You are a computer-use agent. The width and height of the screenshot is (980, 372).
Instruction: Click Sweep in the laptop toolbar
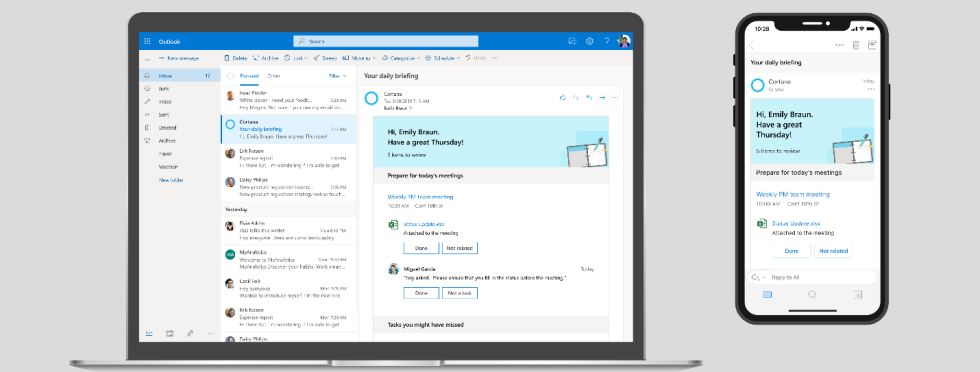click(x=325, y=58)
